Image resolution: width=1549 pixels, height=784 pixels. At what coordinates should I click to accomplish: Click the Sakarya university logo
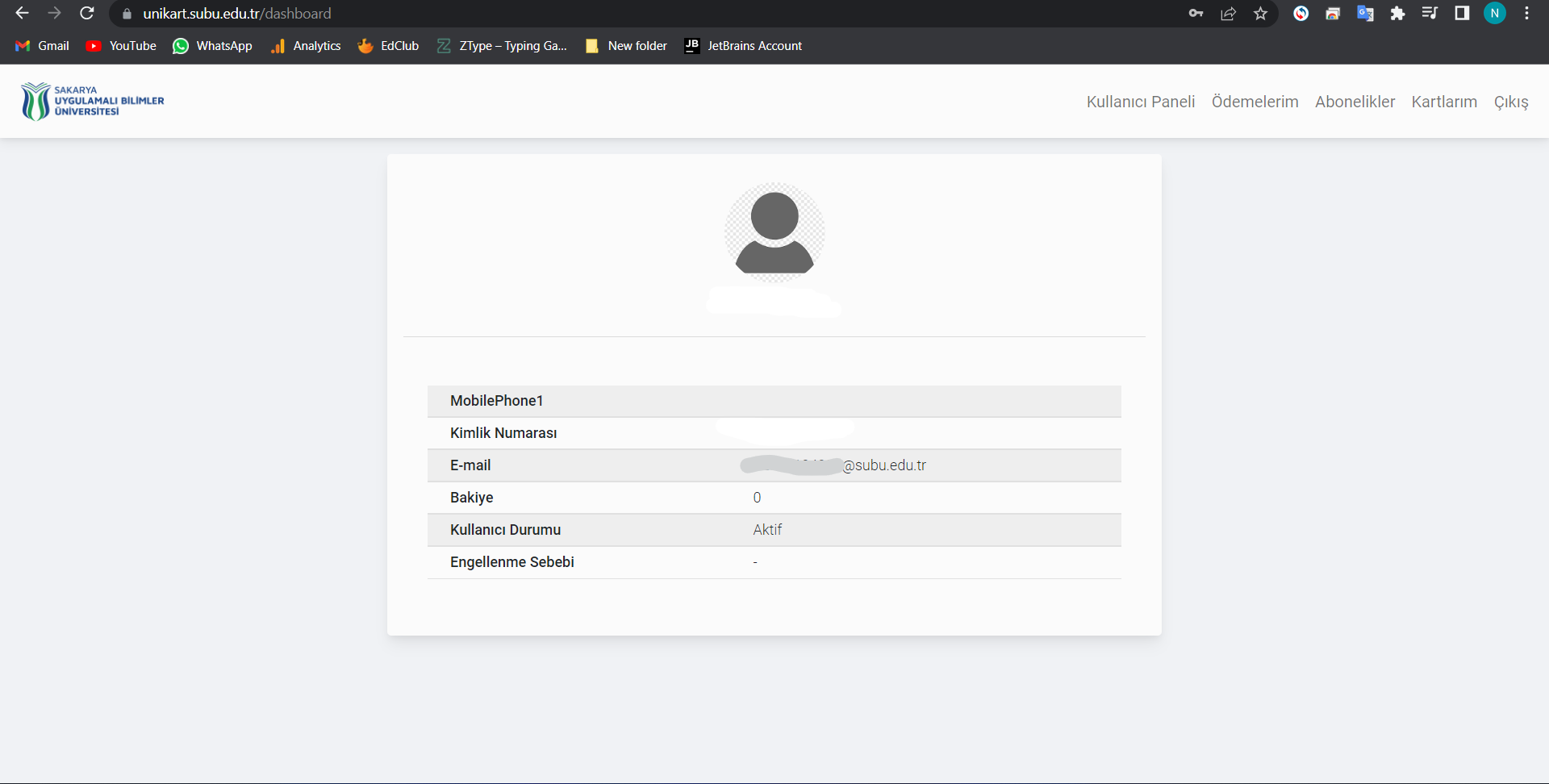pyautogui.click(x=93, y=102)
